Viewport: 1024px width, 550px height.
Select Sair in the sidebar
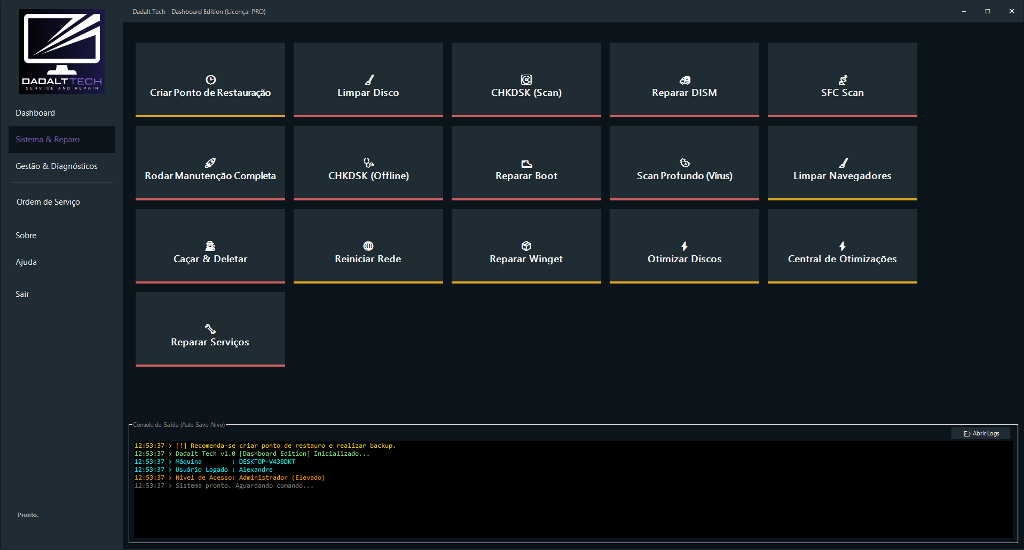click(23, 294)
